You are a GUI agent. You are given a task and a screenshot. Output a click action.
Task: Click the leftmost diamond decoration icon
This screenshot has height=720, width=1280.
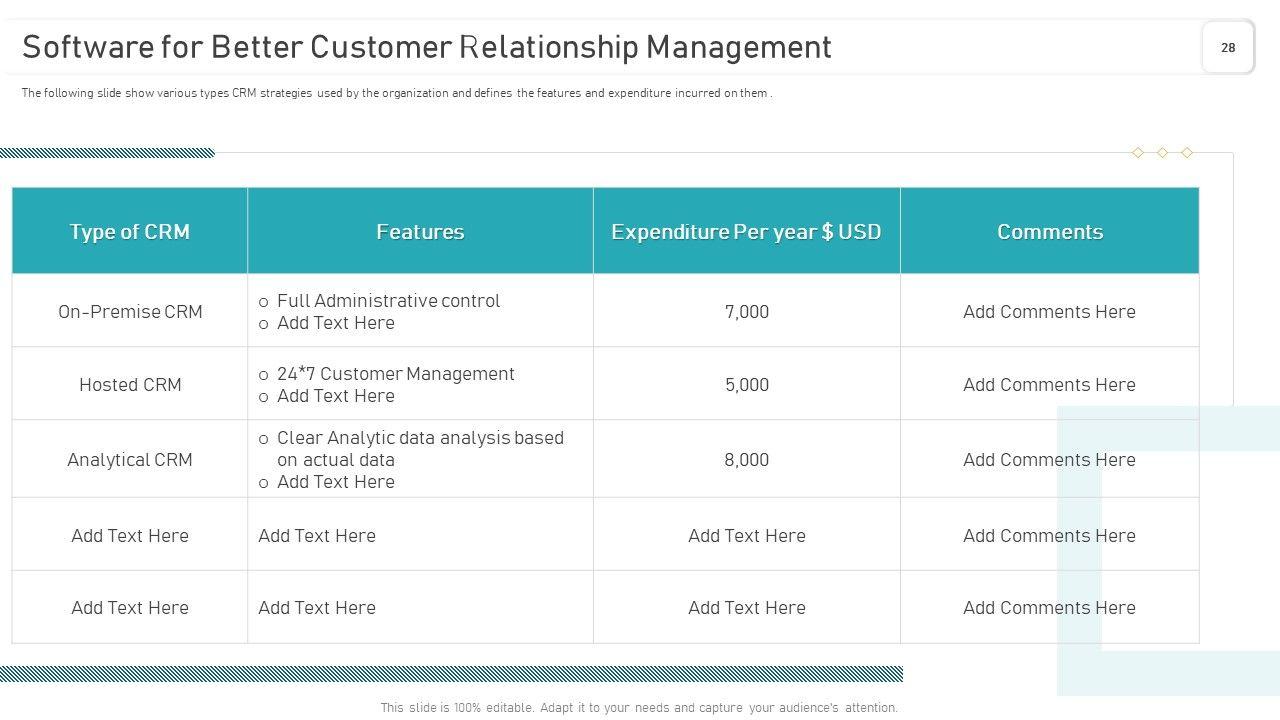[1138, 153]
